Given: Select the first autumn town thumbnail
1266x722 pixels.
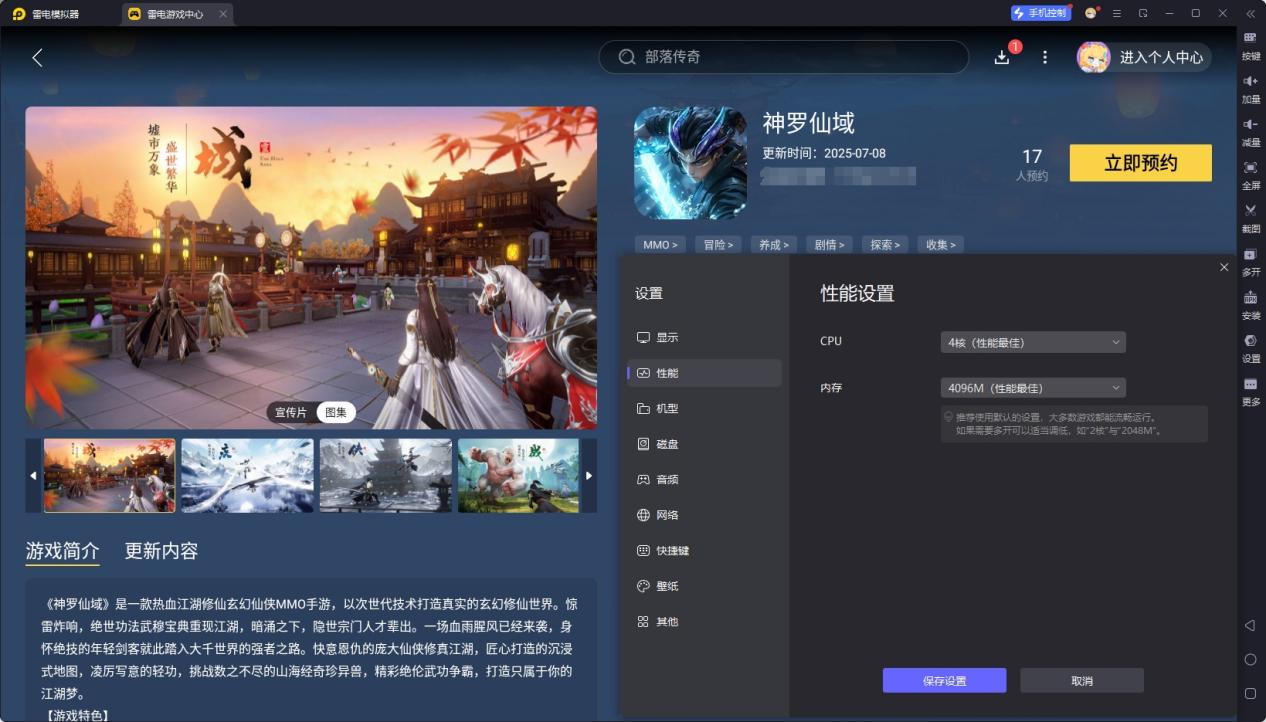Looking at the screenshot, I should coord(109,476).
